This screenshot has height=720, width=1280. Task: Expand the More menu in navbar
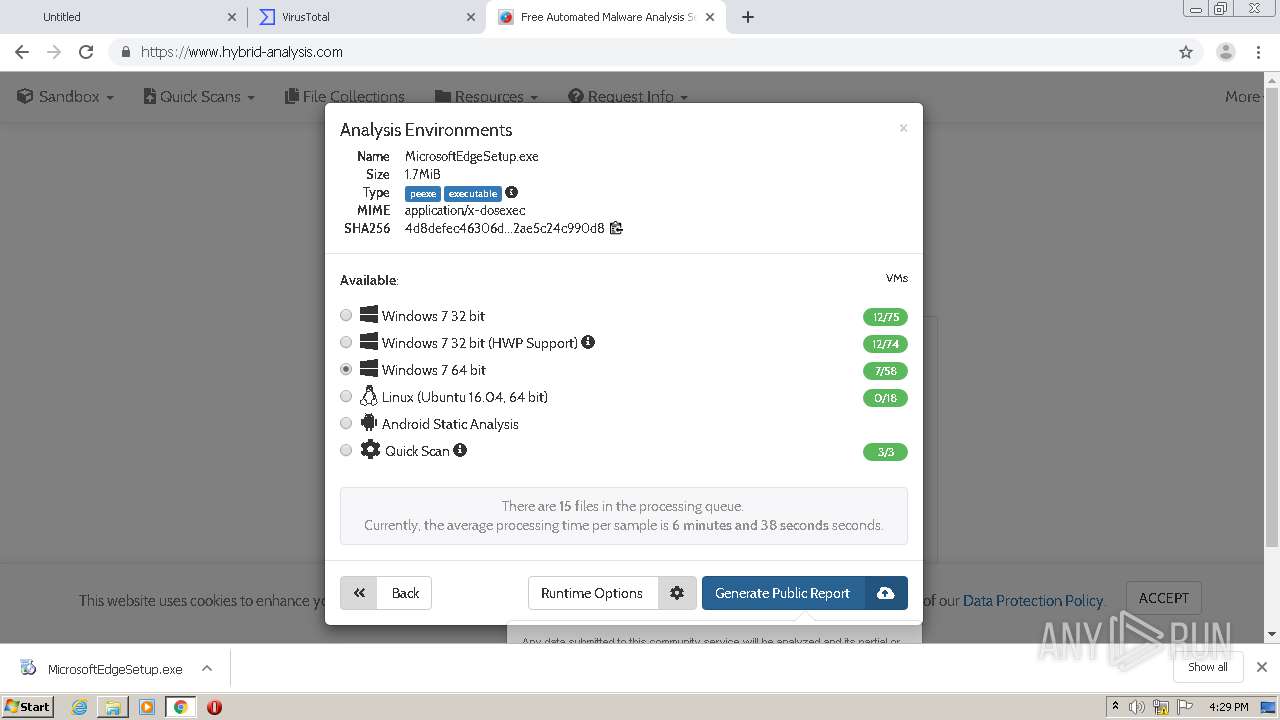[1243, 97]
